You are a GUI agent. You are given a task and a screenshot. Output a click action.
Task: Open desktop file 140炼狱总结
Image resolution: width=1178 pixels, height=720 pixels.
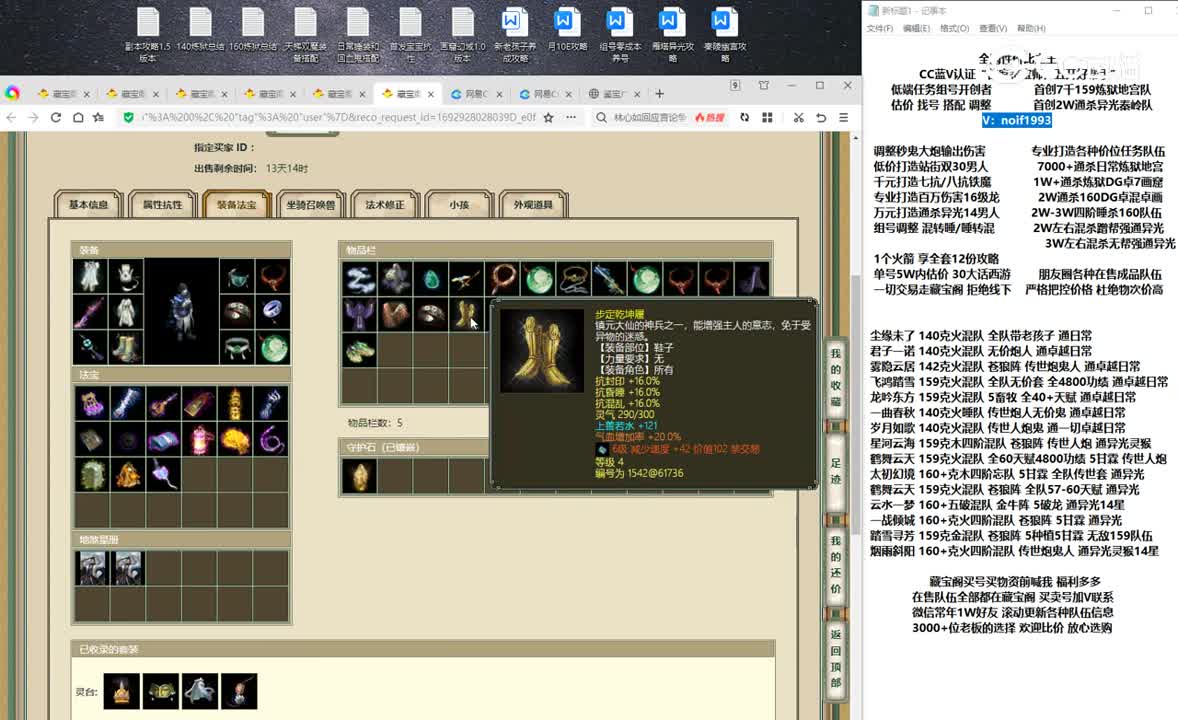pyautogui.click(x=200, y=30)
